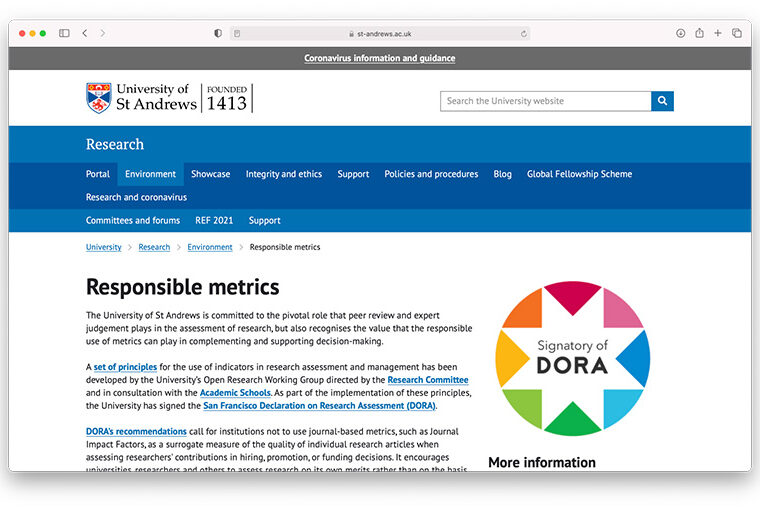This screenshot has height=509, width=760.
Task: Focus the Search the University website field
Action: tap(545, 101)
